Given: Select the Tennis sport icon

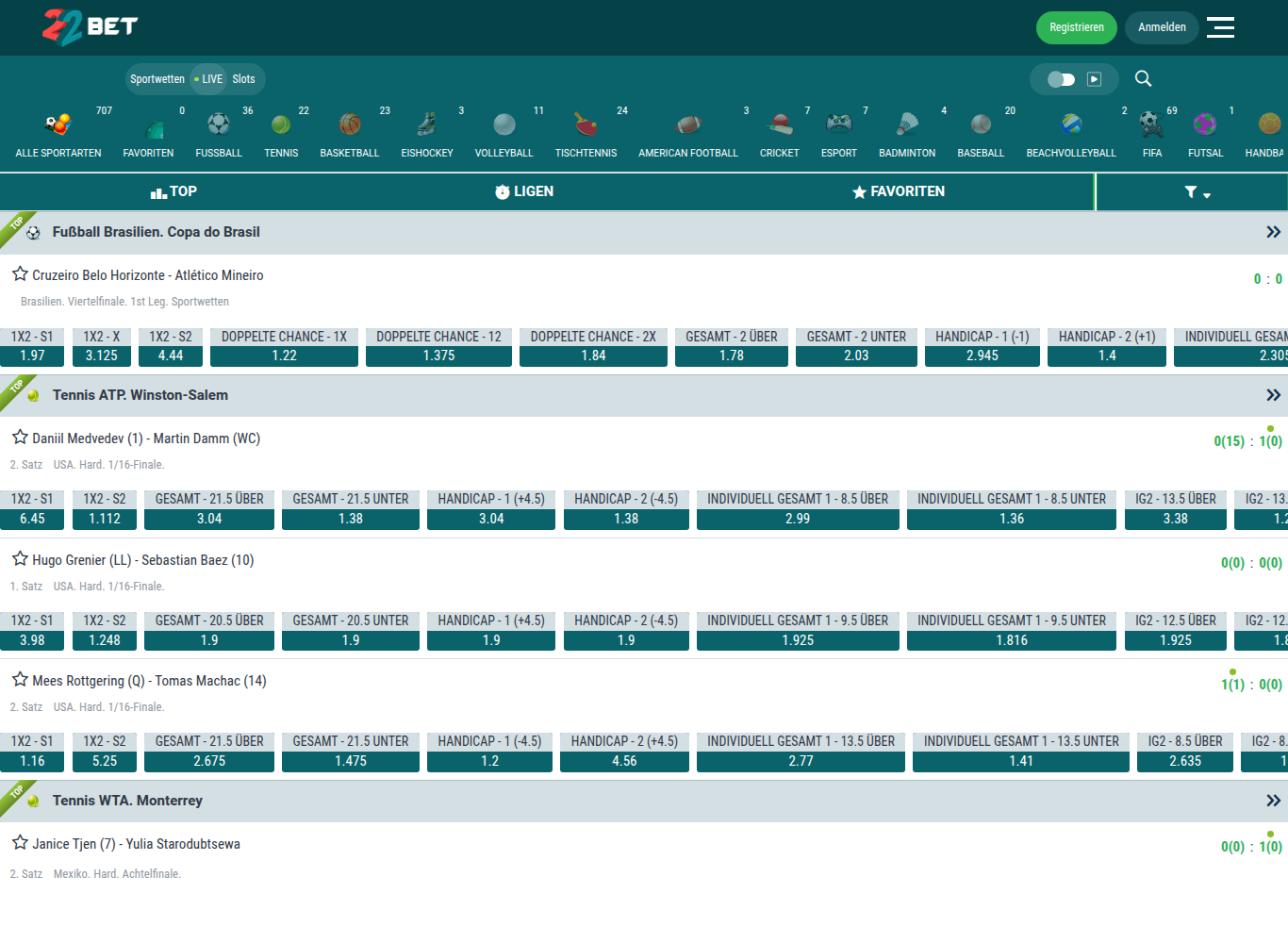Looking at the screenshot, I should click(281, 124).
